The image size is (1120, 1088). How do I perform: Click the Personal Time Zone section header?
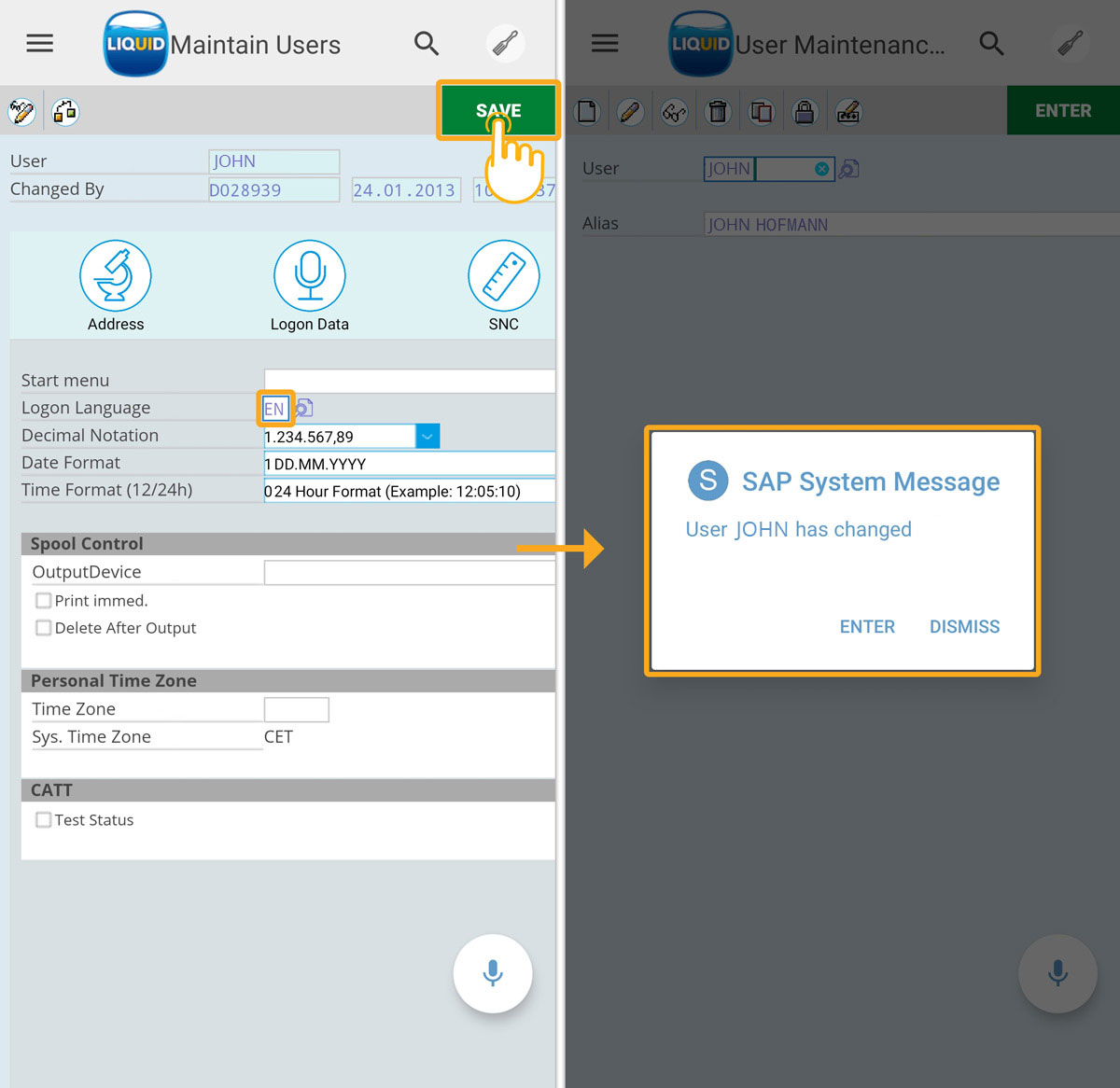[x=287, y=681]
